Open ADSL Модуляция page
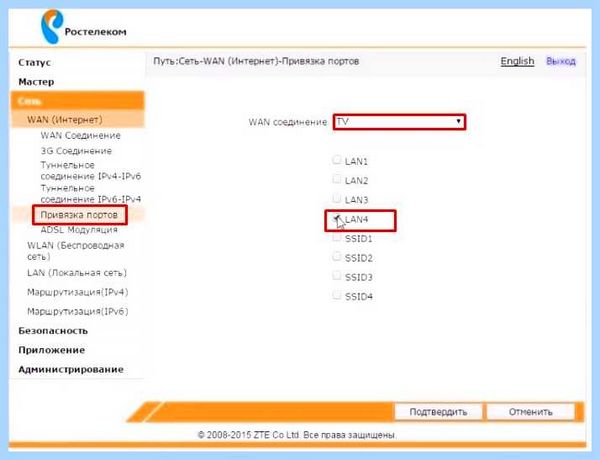This screenshot has width=600, height=460. coord(79,230)
